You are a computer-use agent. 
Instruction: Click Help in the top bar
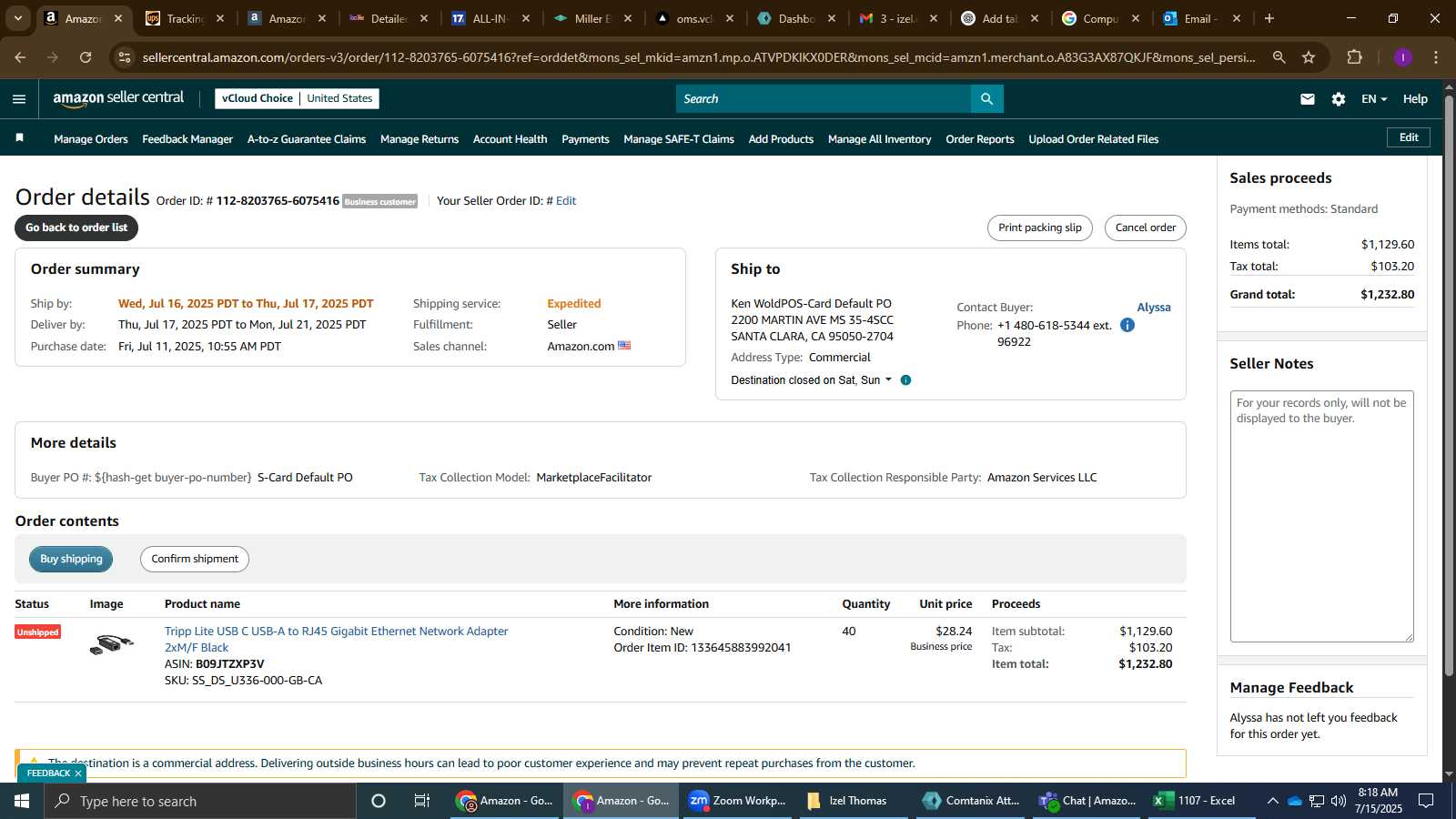[x=1415, y=99]
